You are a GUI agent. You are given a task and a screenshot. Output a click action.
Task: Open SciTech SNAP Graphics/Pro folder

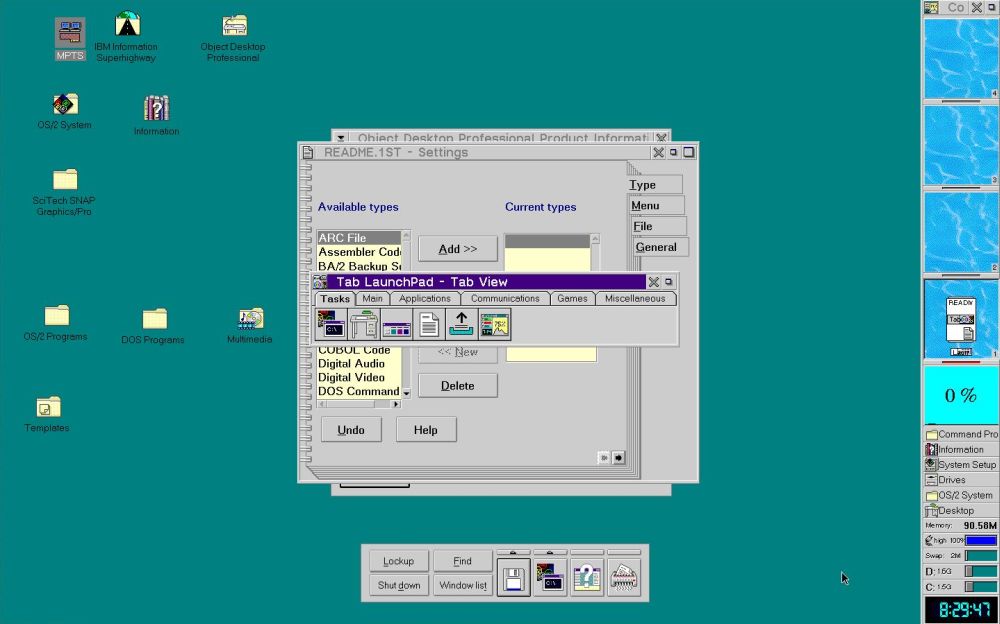coord(64,192)
